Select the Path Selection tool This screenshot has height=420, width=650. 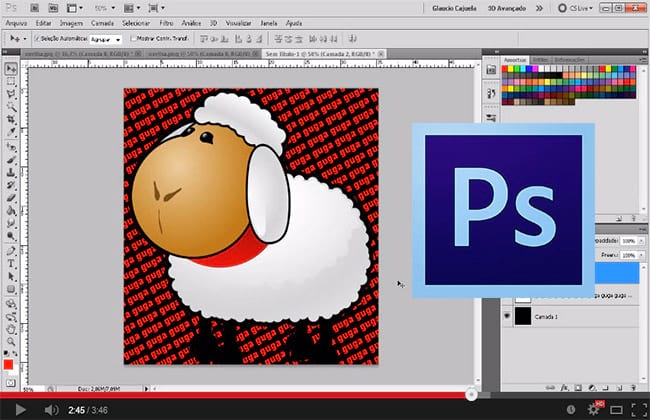coord(11,277)
